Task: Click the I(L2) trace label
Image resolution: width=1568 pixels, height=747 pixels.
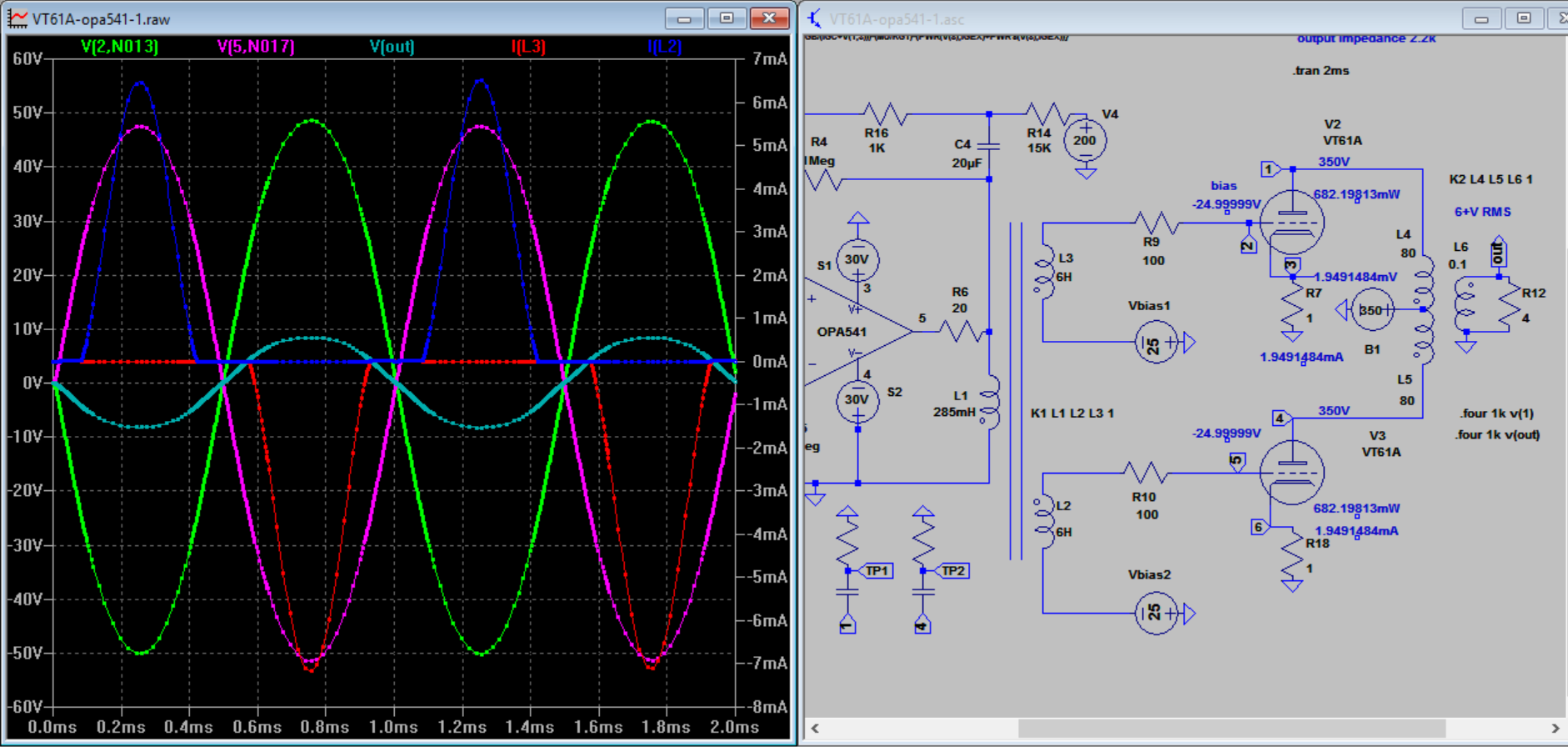Action: point(664,47)
